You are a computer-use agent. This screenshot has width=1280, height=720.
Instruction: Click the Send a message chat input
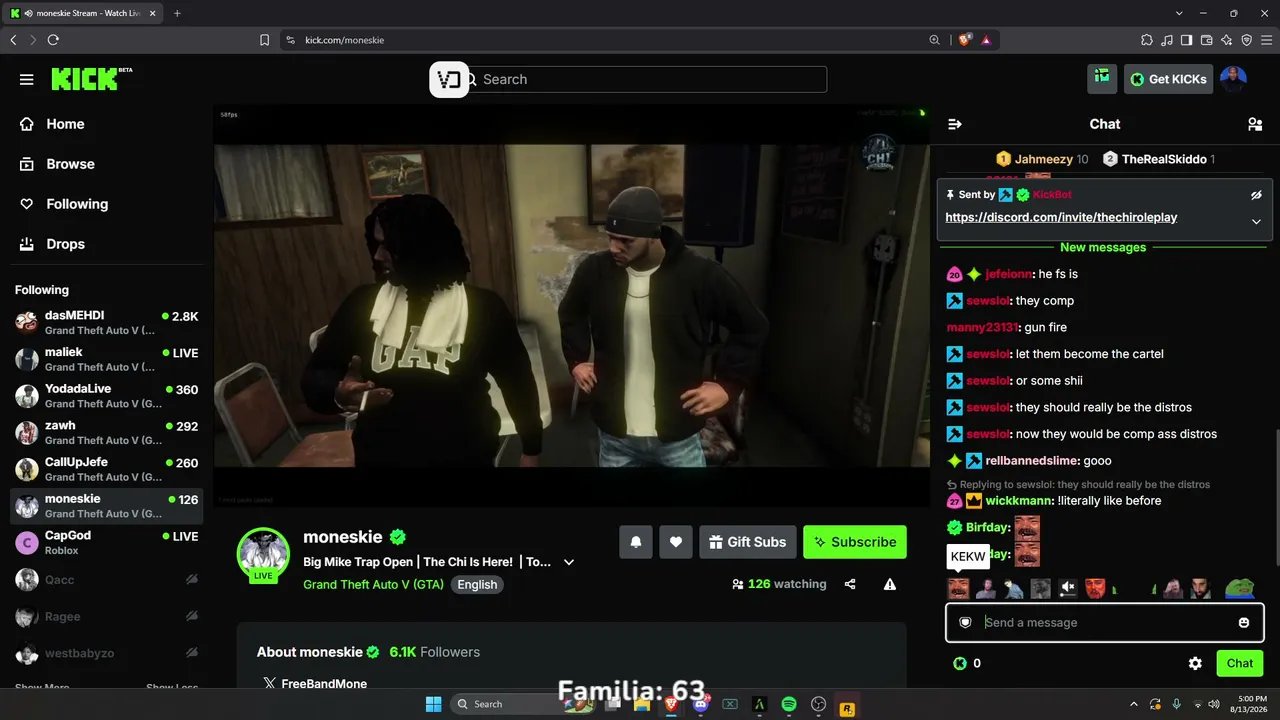click(1105, 622)
